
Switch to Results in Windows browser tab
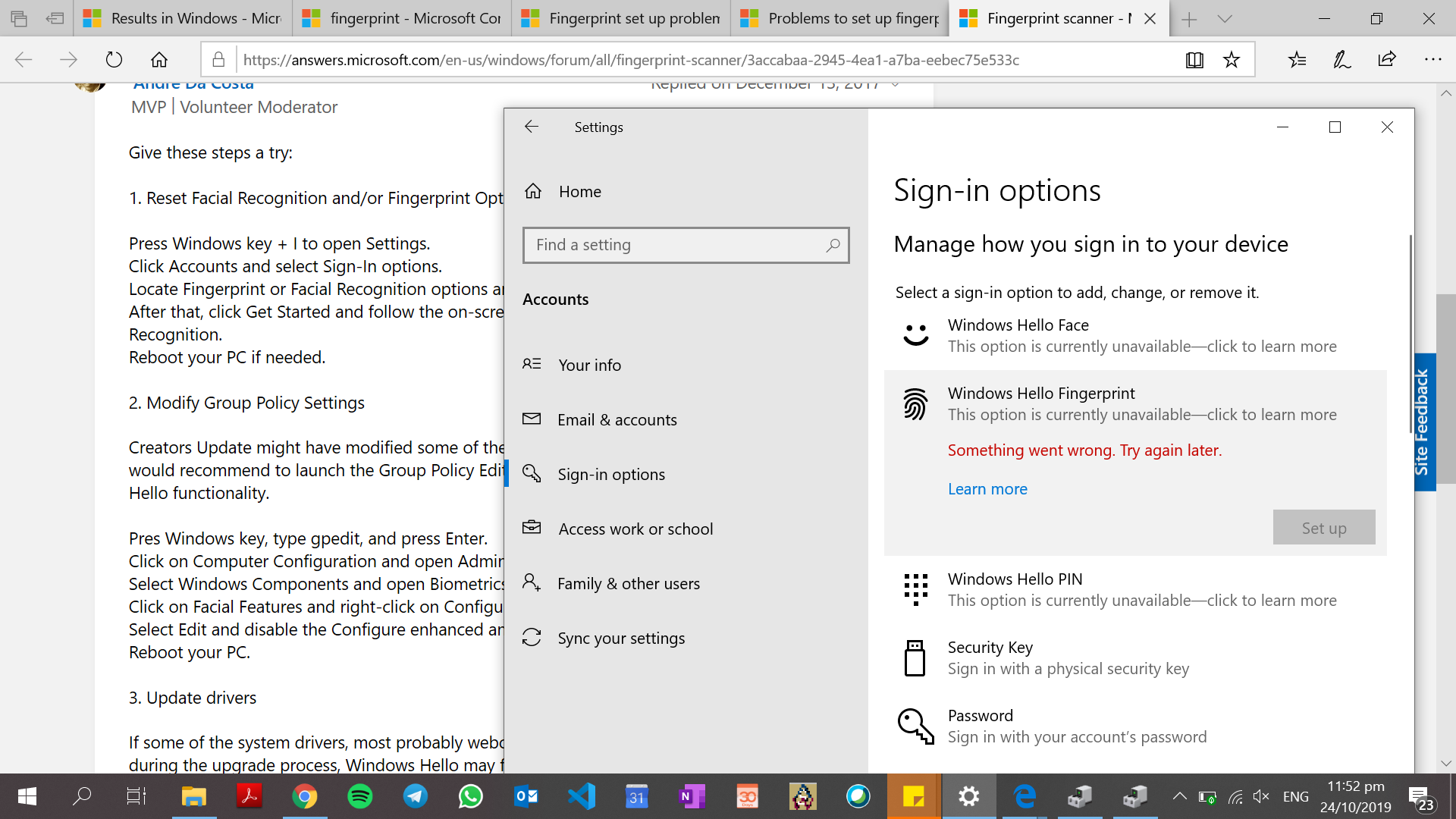182,18
